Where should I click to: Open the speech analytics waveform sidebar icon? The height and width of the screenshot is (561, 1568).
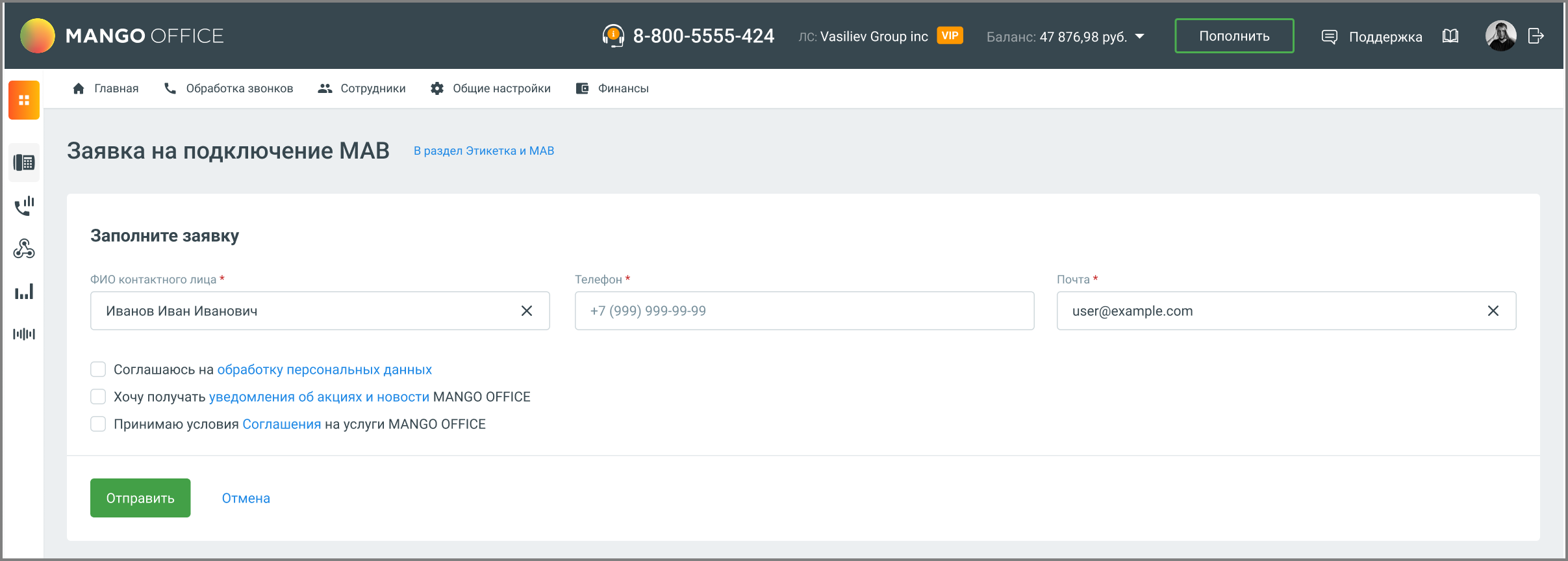tap(24, 334)
